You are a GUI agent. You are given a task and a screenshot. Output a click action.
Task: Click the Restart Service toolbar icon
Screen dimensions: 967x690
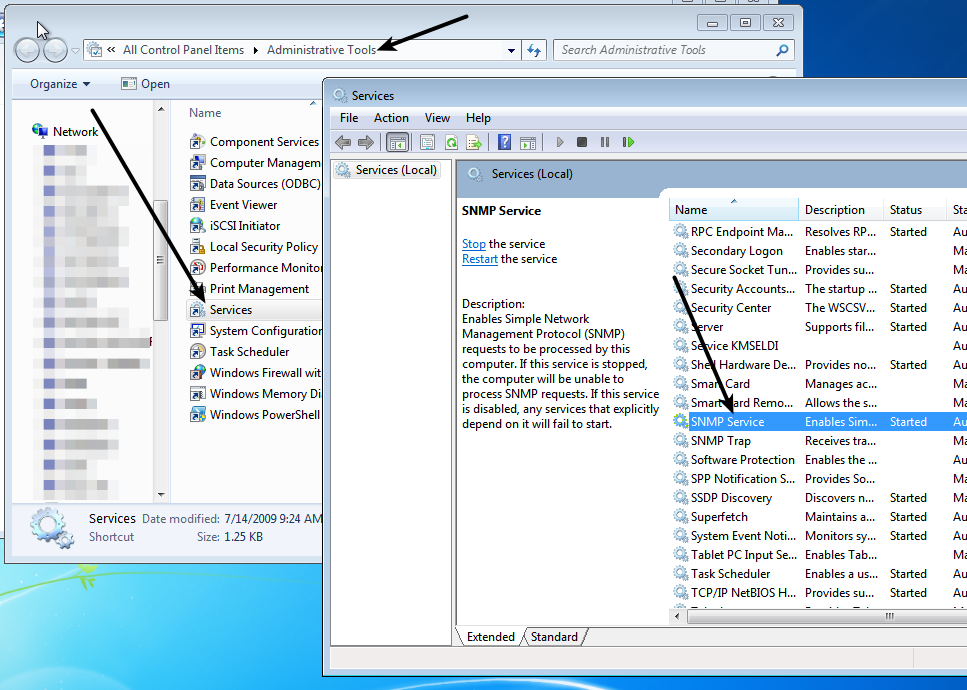tap(628, 143)
